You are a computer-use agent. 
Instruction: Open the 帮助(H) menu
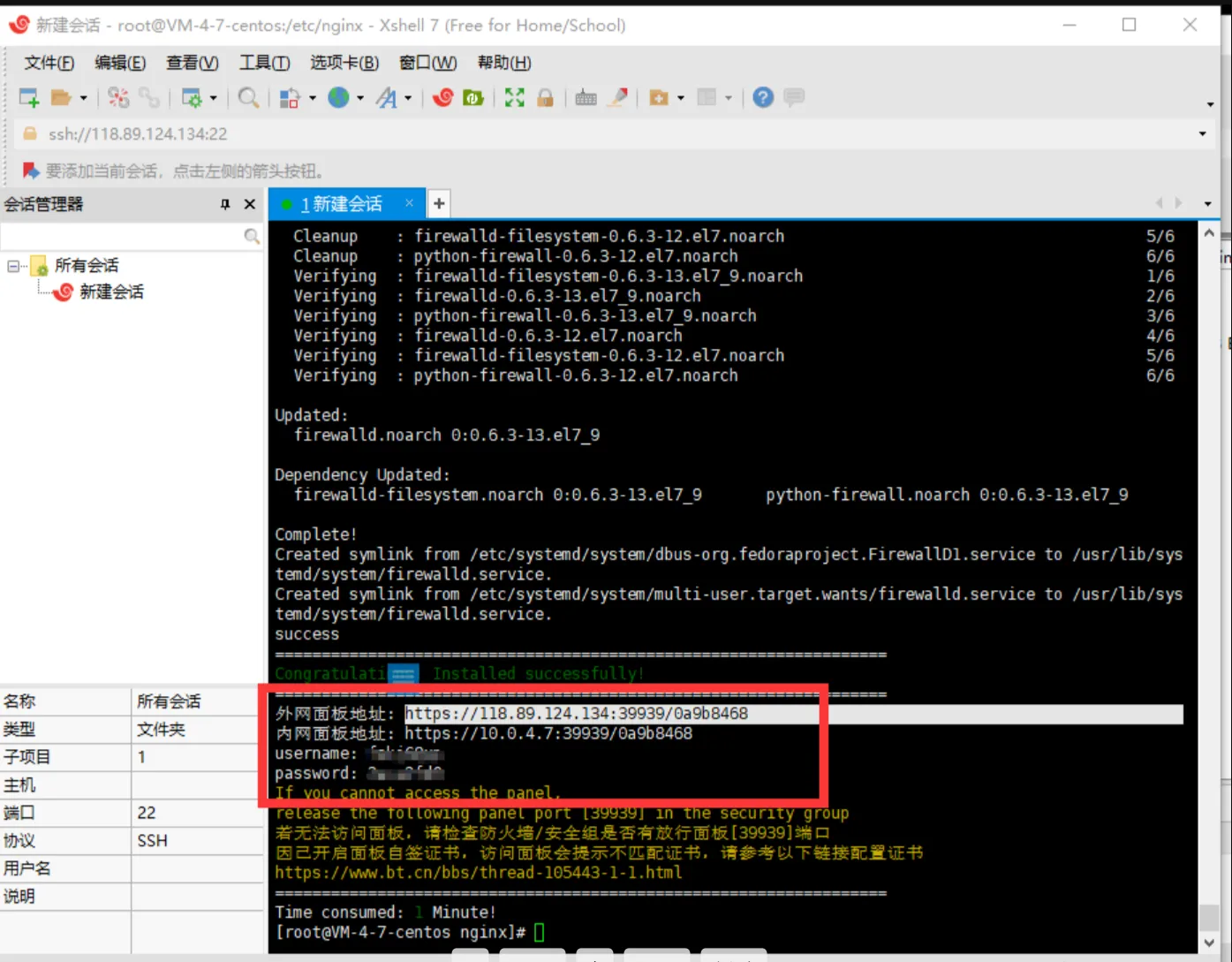[x=504, y=63]
